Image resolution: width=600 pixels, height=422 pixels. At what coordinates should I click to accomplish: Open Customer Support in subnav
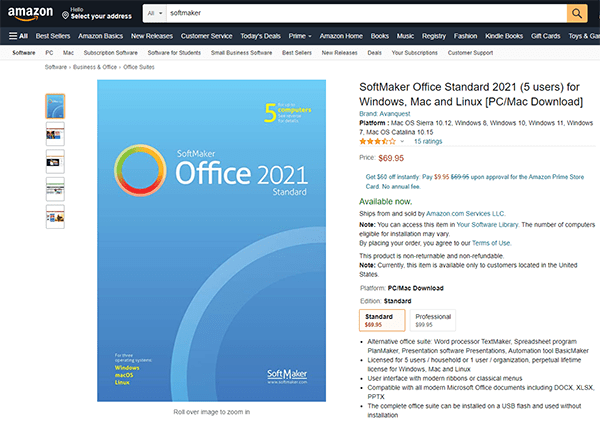pos(470,53)
